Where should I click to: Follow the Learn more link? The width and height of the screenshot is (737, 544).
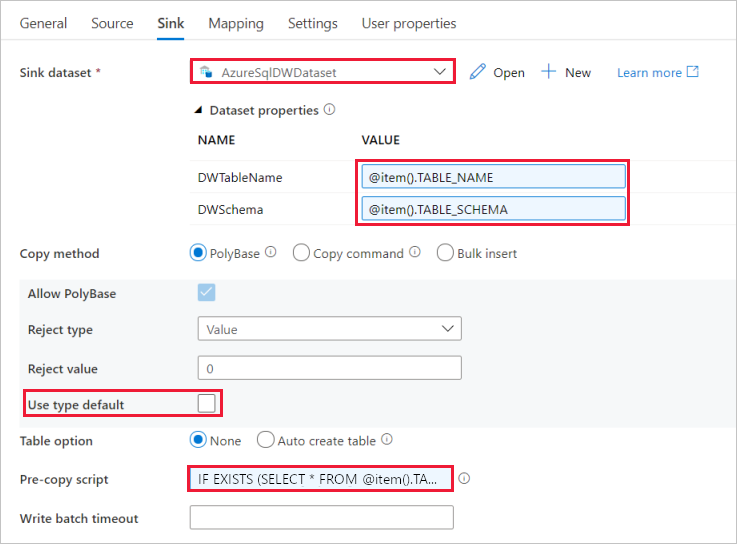click(x=649, y=73)
